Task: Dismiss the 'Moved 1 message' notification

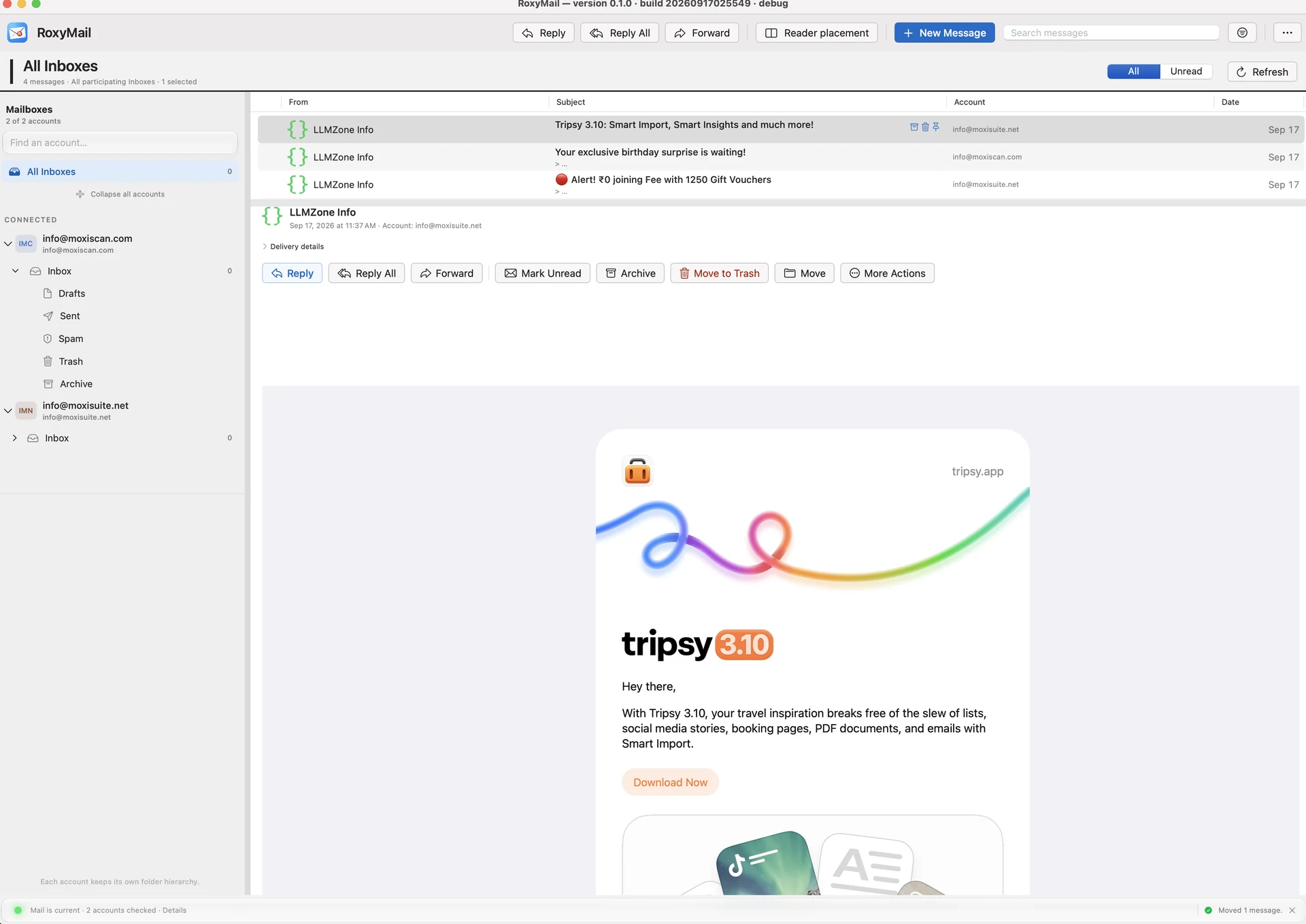Action: [1292, 910]
